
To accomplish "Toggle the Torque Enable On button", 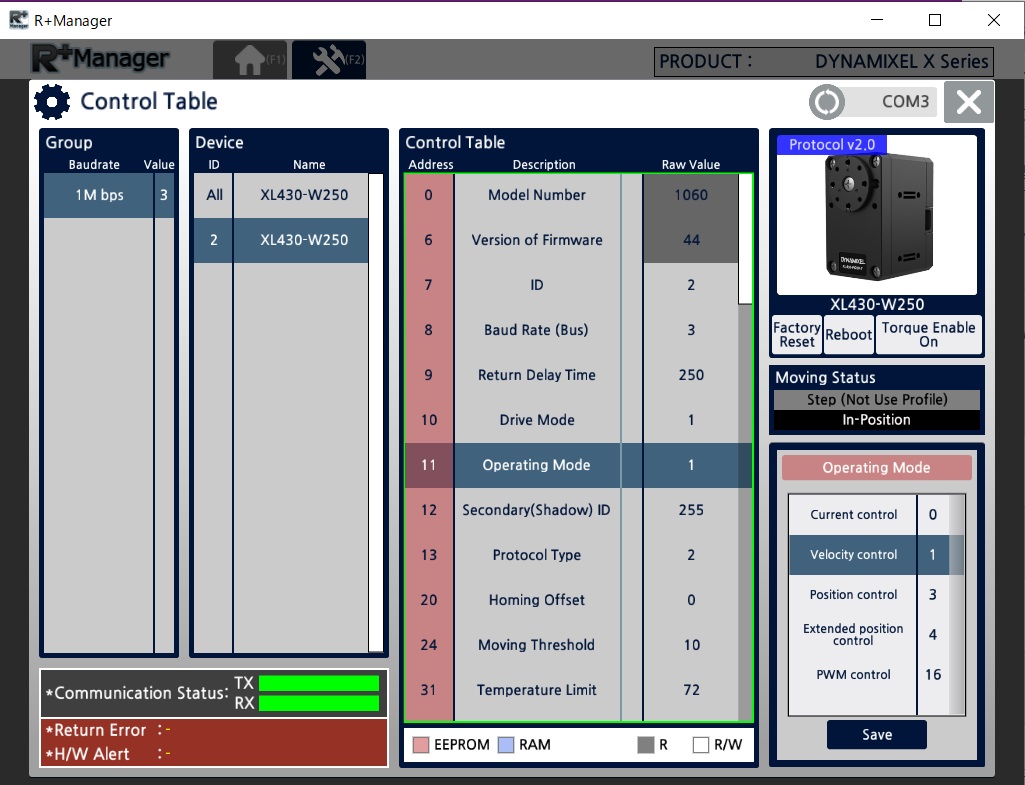I will pos(928,335).
